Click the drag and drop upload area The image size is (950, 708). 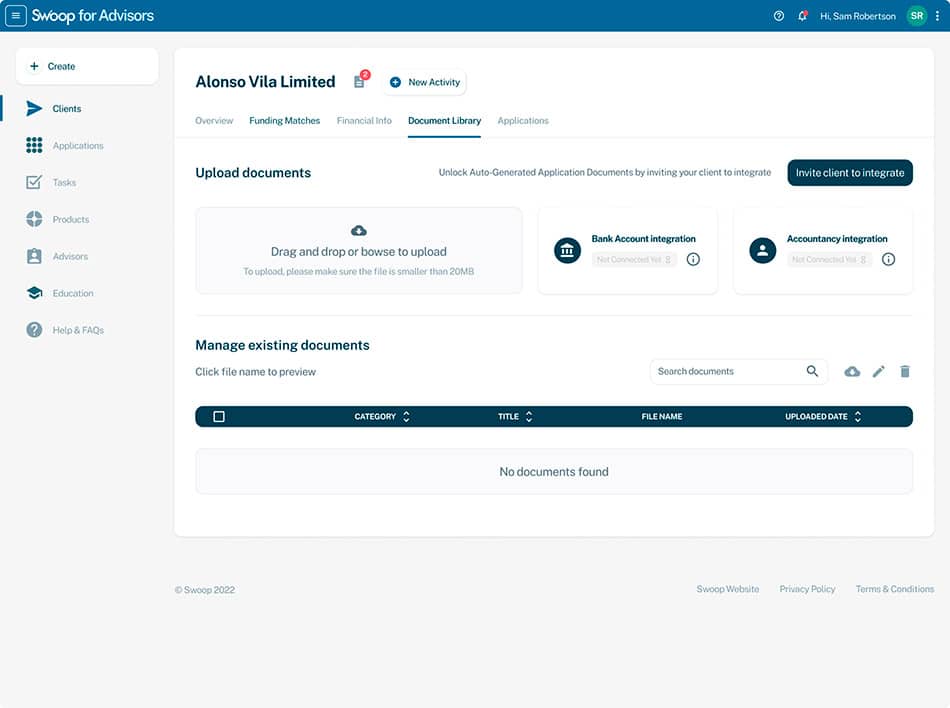tap(359, 250)
